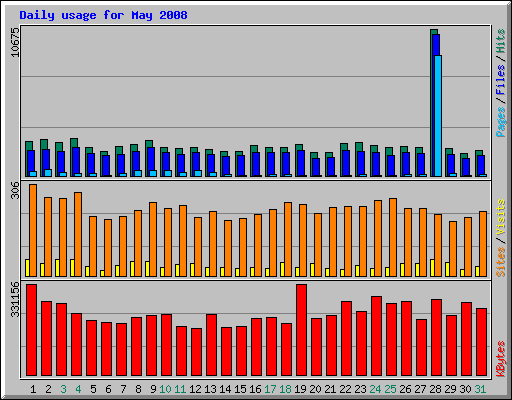Select the tall cyan Pages bar for day 28
The image size is (512, 400).
click(438, 116)
